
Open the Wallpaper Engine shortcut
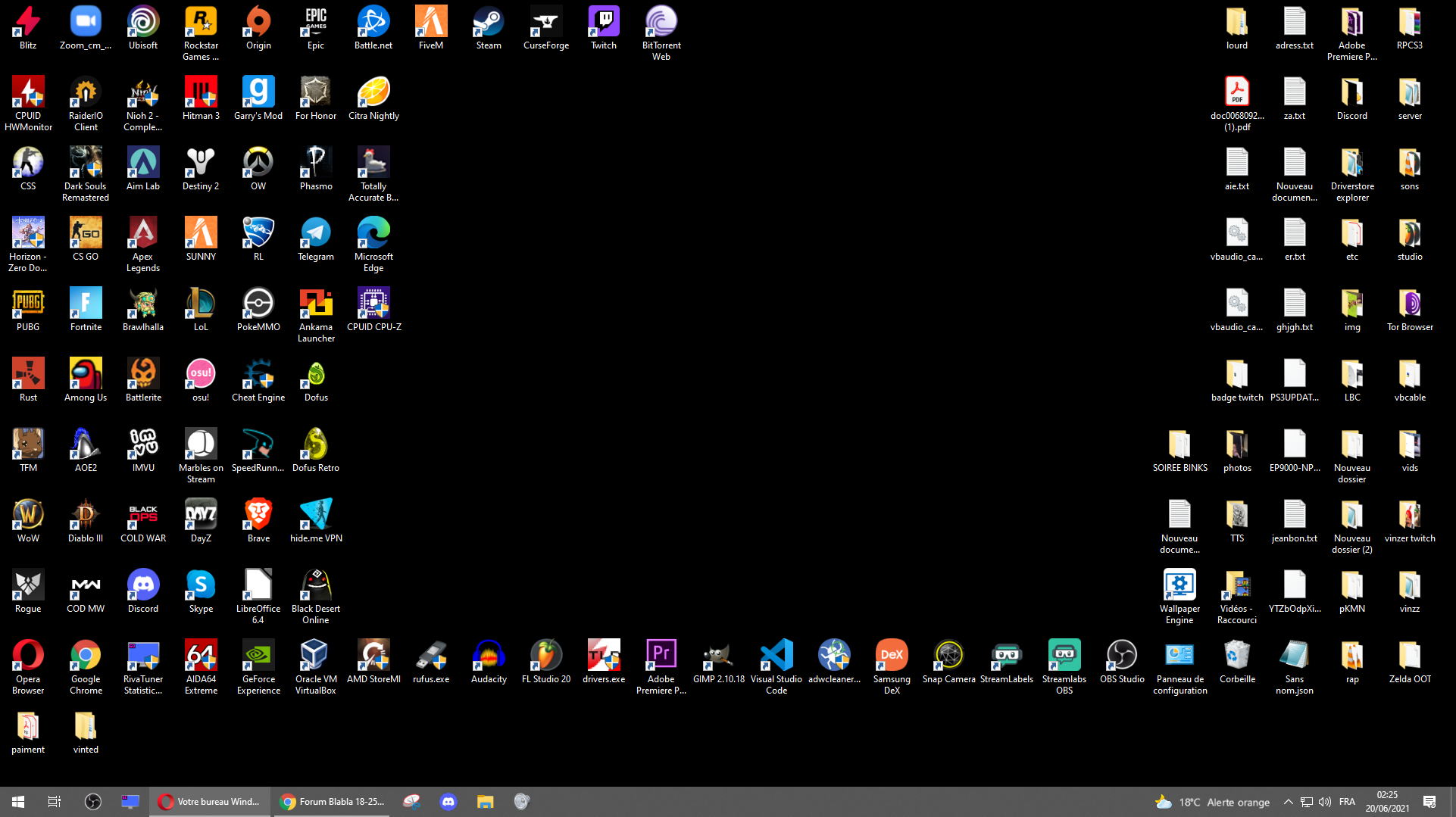point(1179,597)
